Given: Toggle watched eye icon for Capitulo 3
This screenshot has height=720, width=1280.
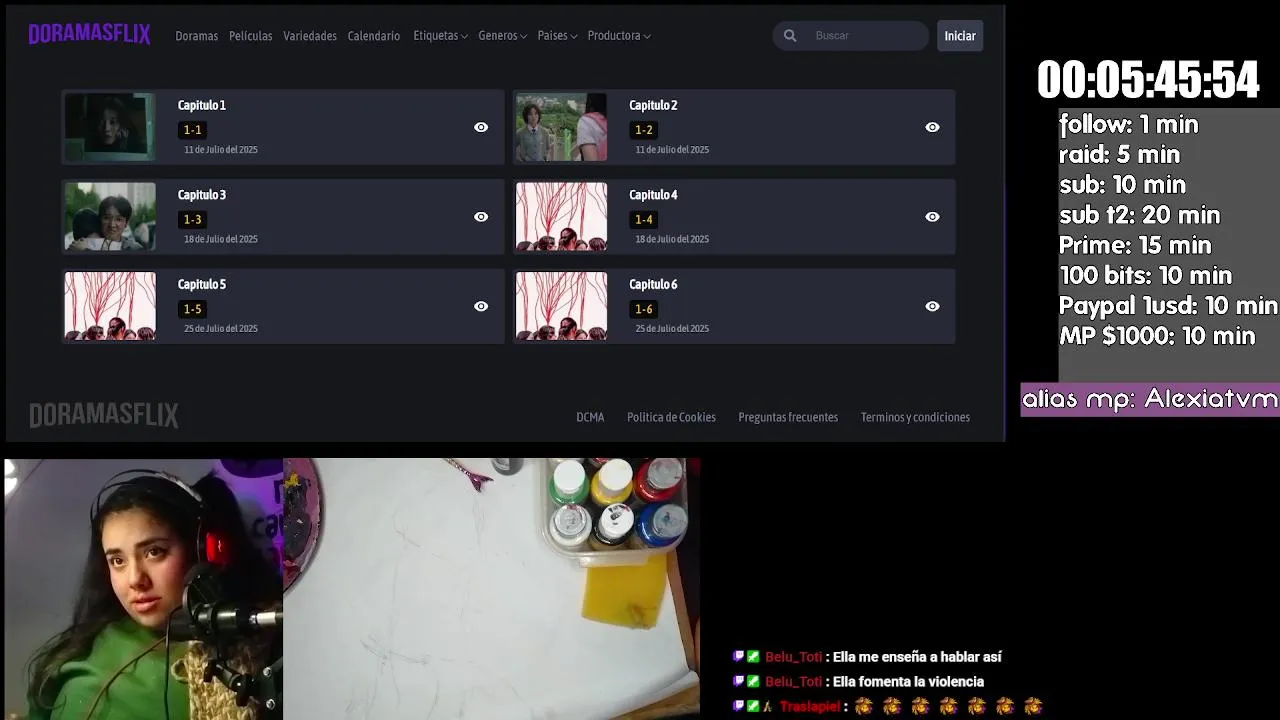Looking at the screenshot, I should coord(481,217).
